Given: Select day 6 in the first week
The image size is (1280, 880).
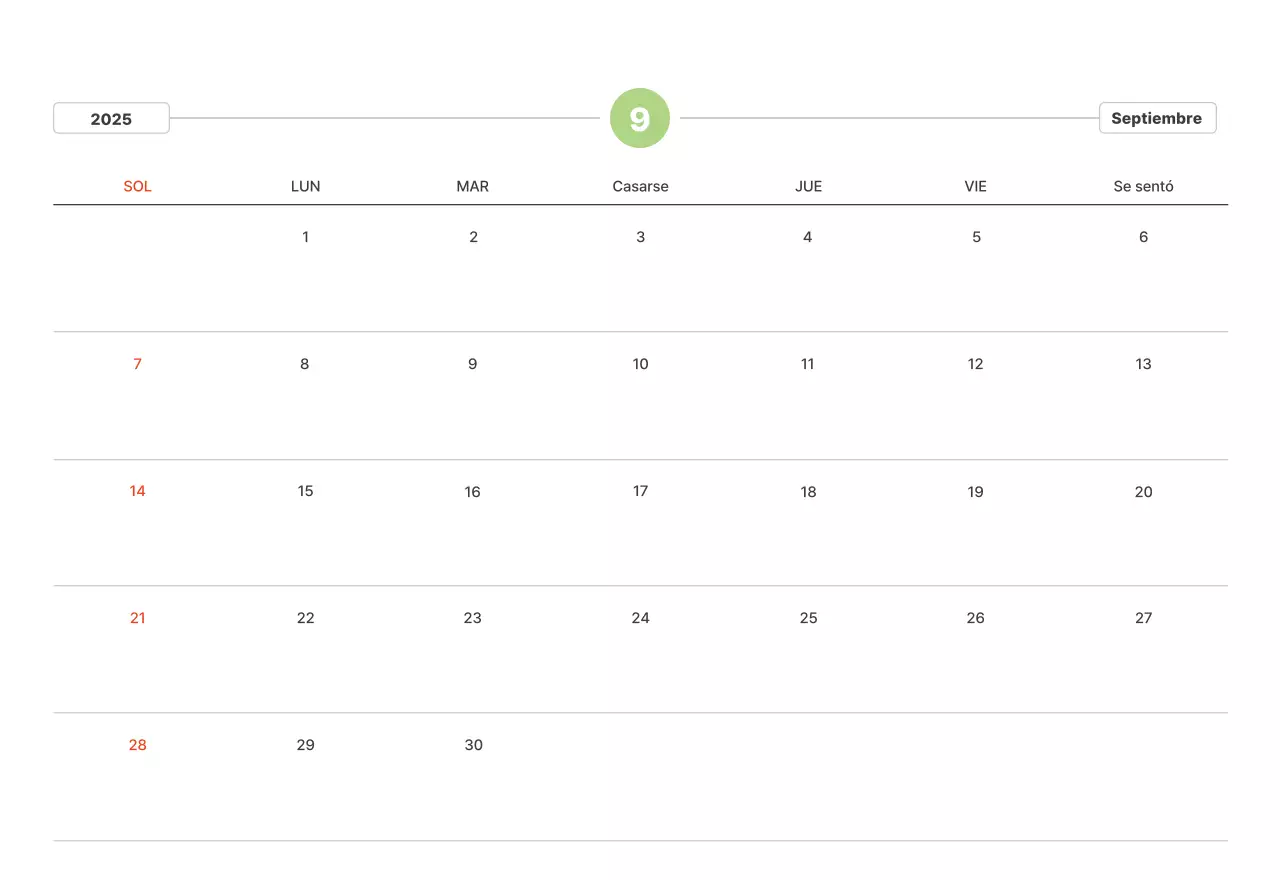Looking at the screenshot, I should coord(1143,237).
